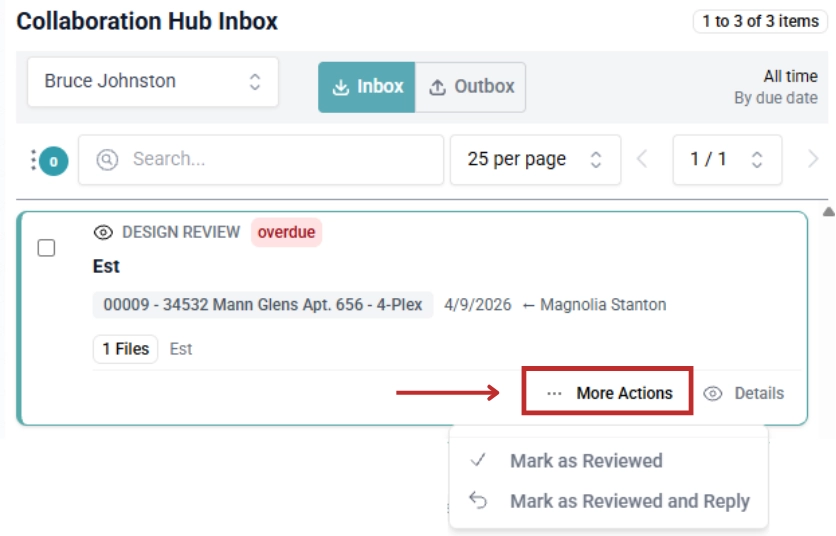Click the overdue status badge
This screenshot has width=836, height=536.
pos(286,233)
